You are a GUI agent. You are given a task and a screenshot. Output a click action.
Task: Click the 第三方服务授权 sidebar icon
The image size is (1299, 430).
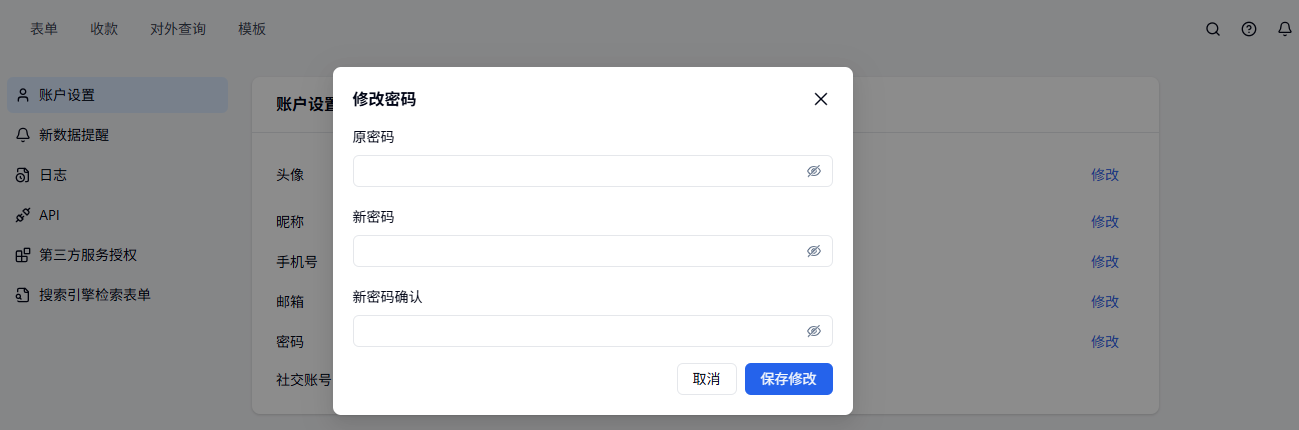click(23, 255)
